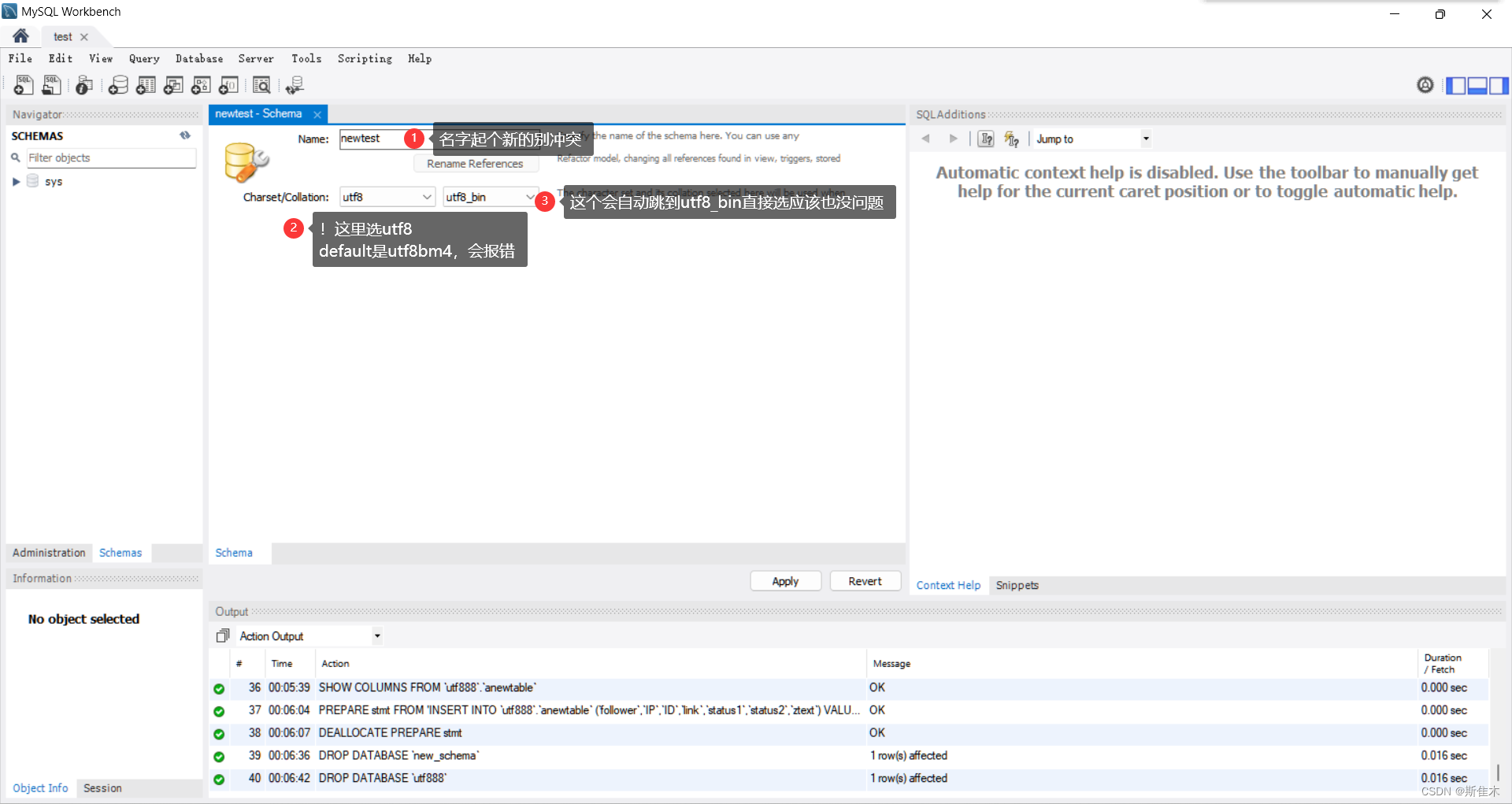The height and width of the screenshot is (804, 1512).
Task: Create a new table using the toolbar
Action: [x=145, y=85]
